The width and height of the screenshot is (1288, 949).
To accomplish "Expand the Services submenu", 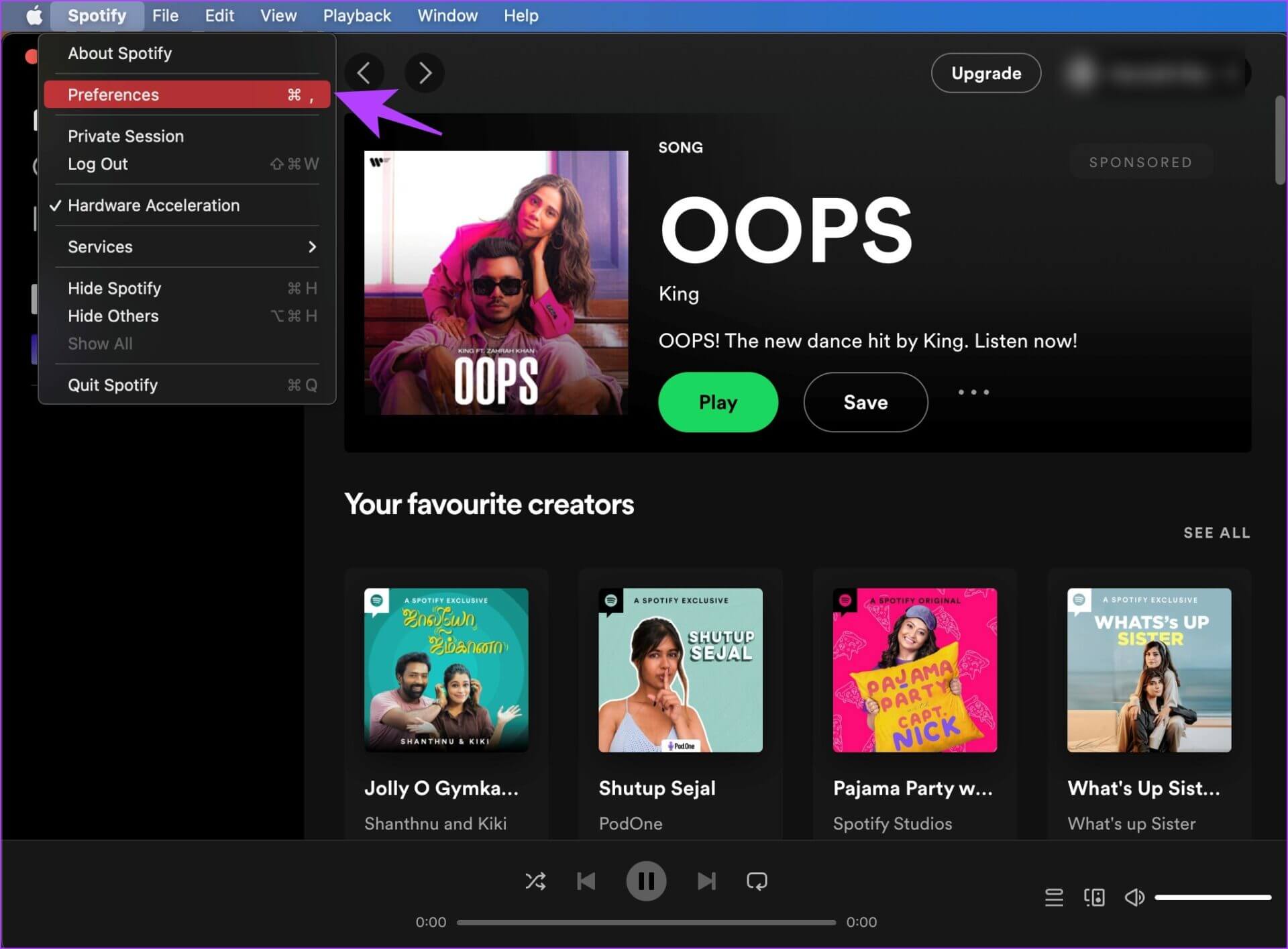I will point(186,247).
